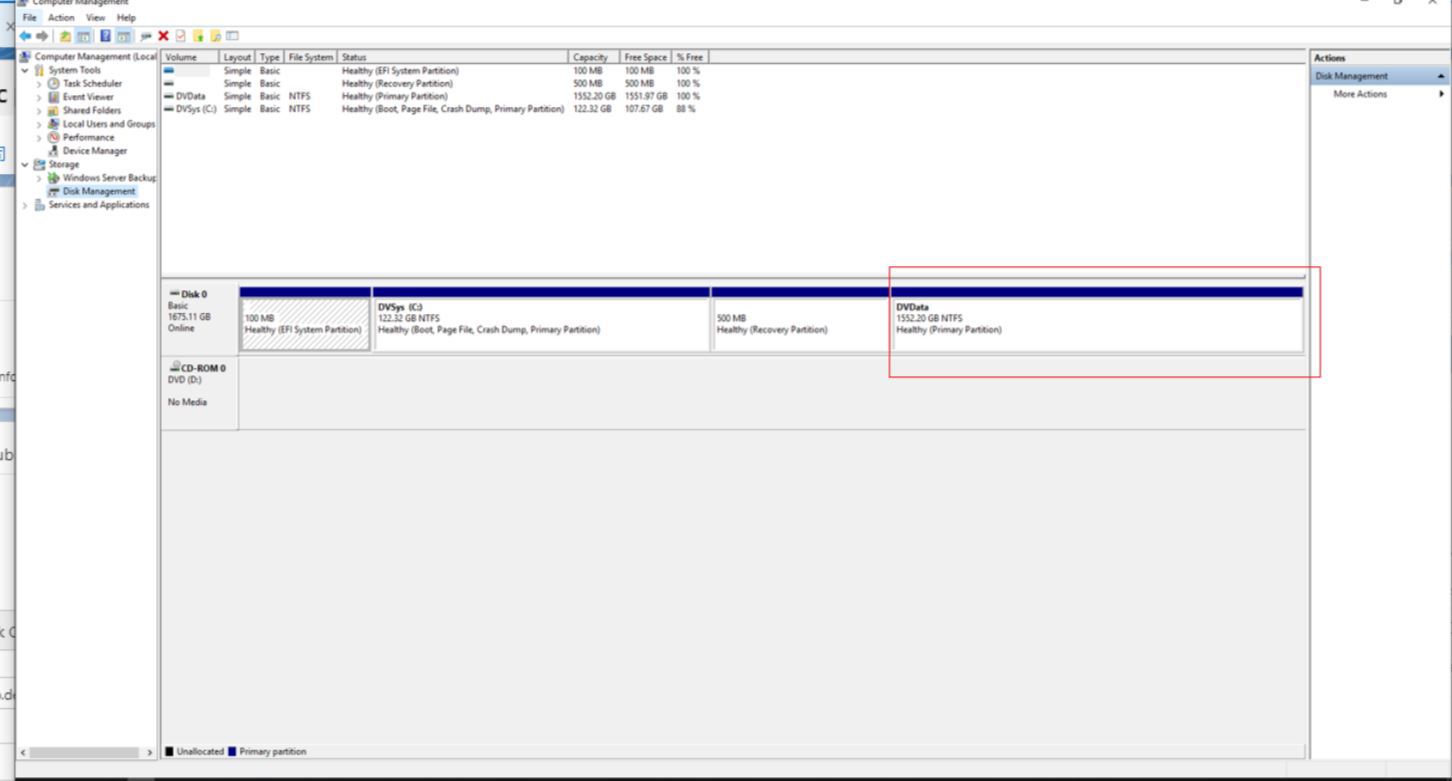This screenshot has width=1452, height=781.
Task: Click the Task Scheduler clock icon
Action: click(54, 84)
